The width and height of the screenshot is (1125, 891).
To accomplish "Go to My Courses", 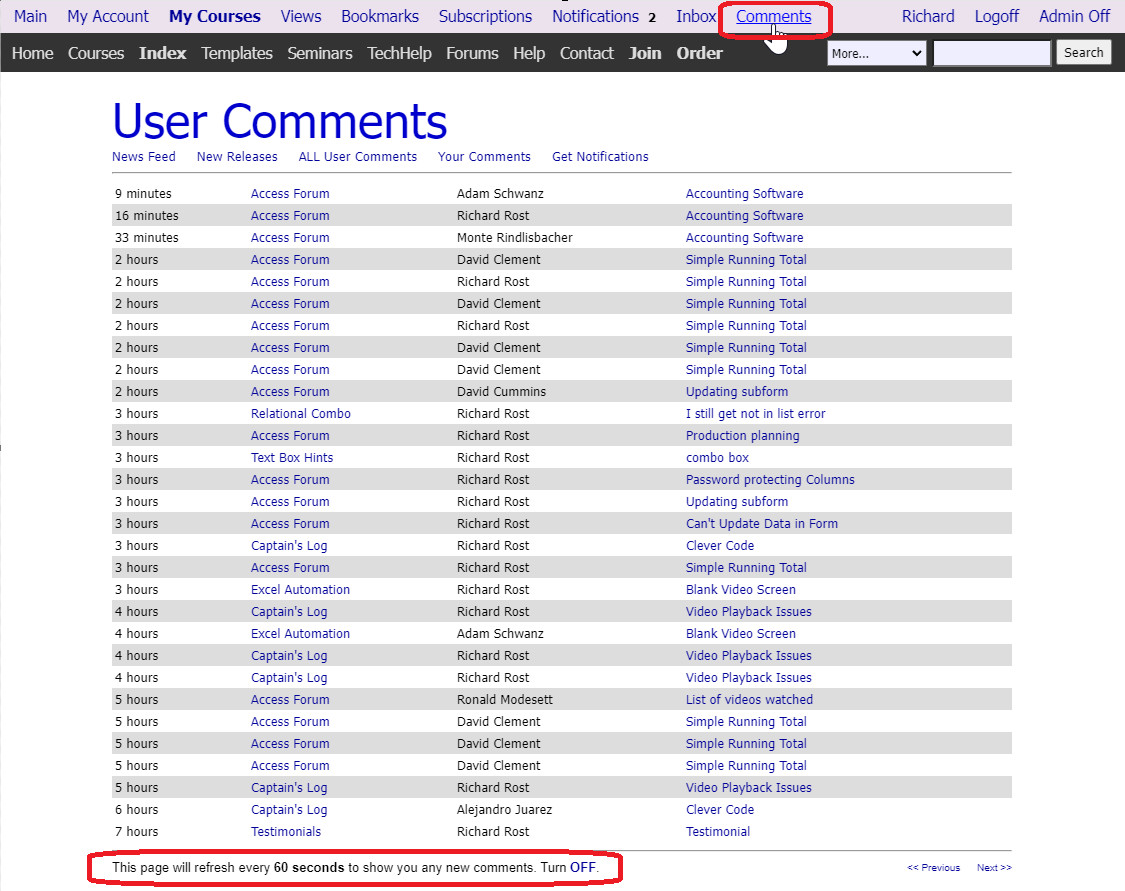I will pos(214,16).
